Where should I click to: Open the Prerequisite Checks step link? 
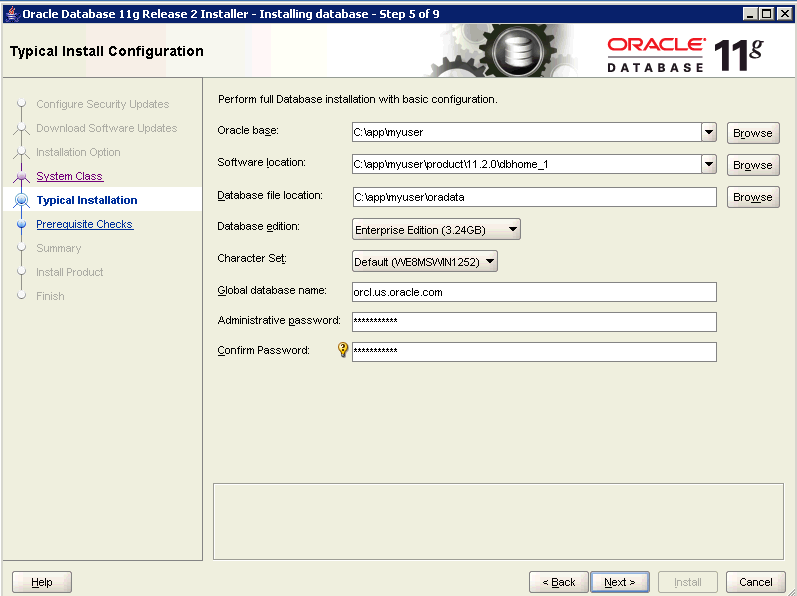point(84,224)
